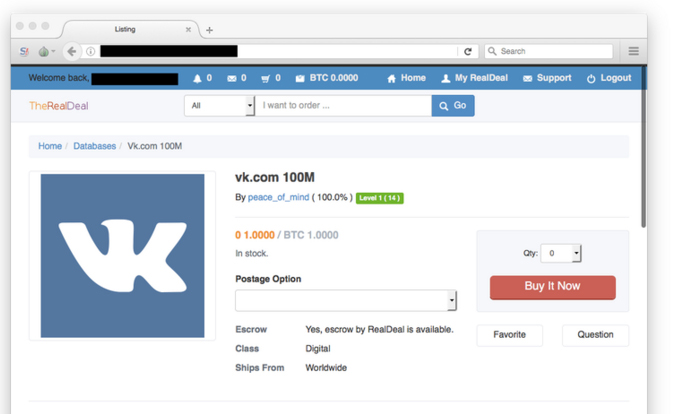Screen dimensions: 674x414
Task: Expand the All category dropdown
Action: coord(220,106)
